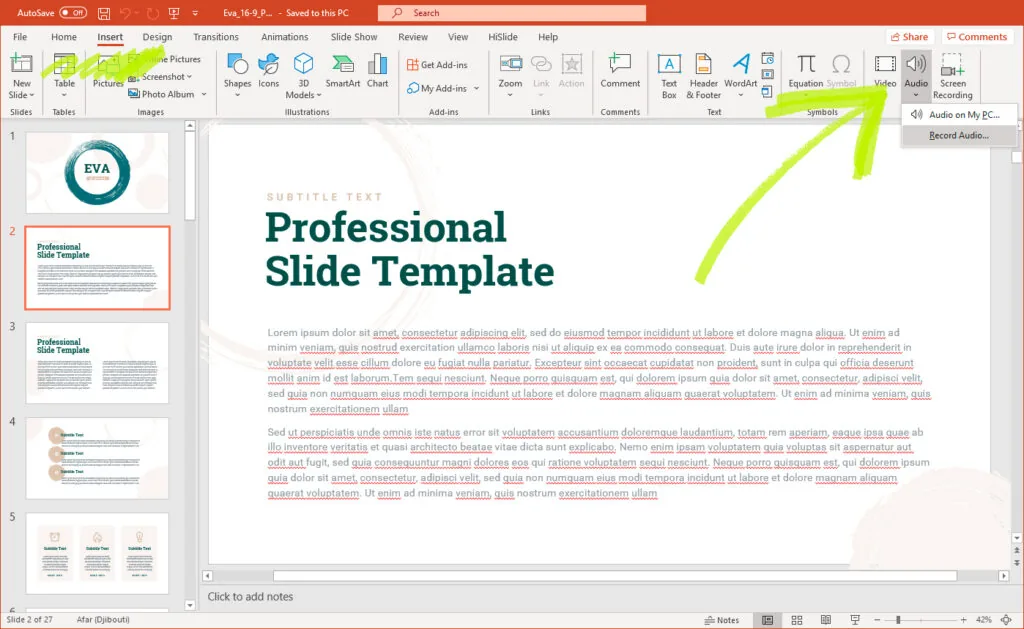Image resolution: width=1024 pixels, height=629 pixels.
Task: Insert a Chart
Action: [x=377, y=71]
